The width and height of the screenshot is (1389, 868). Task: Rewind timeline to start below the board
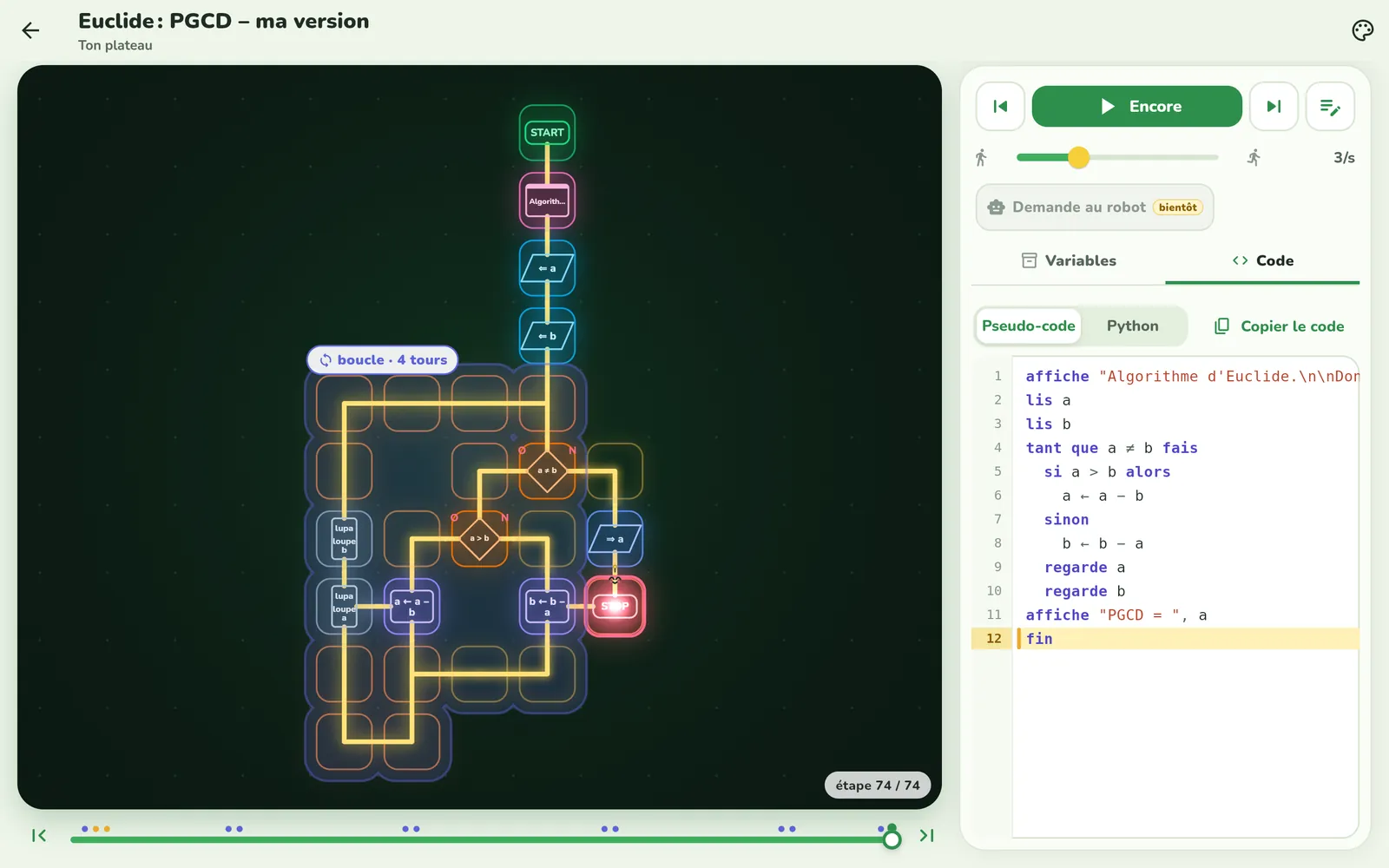click(39, 836)
